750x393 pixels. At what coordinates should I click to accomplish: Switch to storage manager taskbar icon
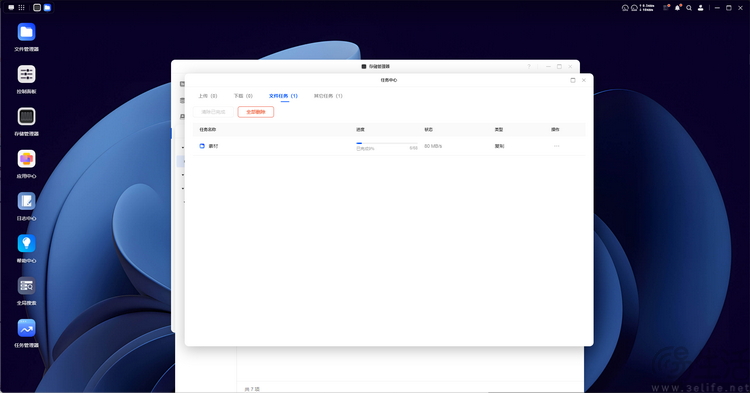37,8
